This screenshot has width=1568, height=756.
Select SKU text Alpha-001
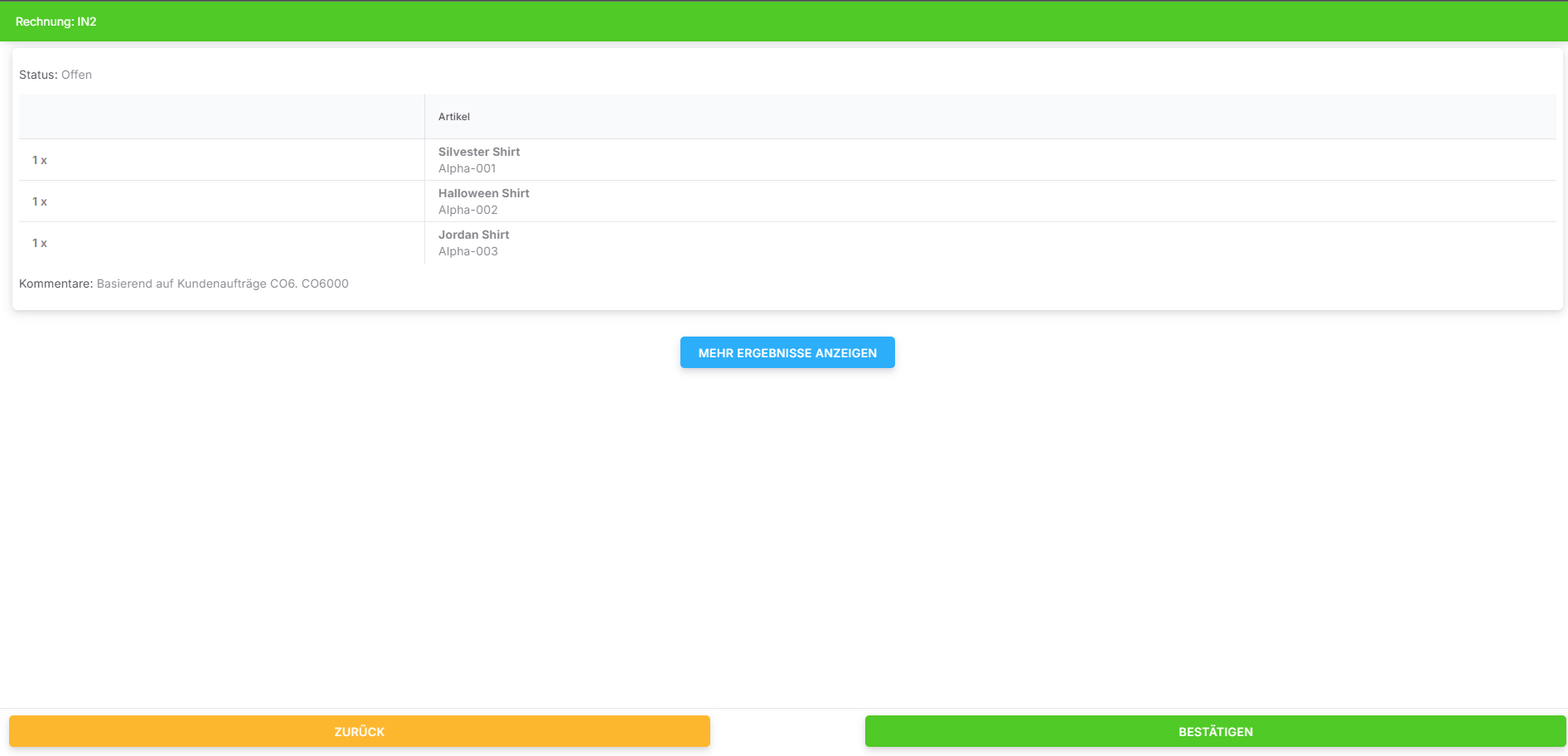467,168
